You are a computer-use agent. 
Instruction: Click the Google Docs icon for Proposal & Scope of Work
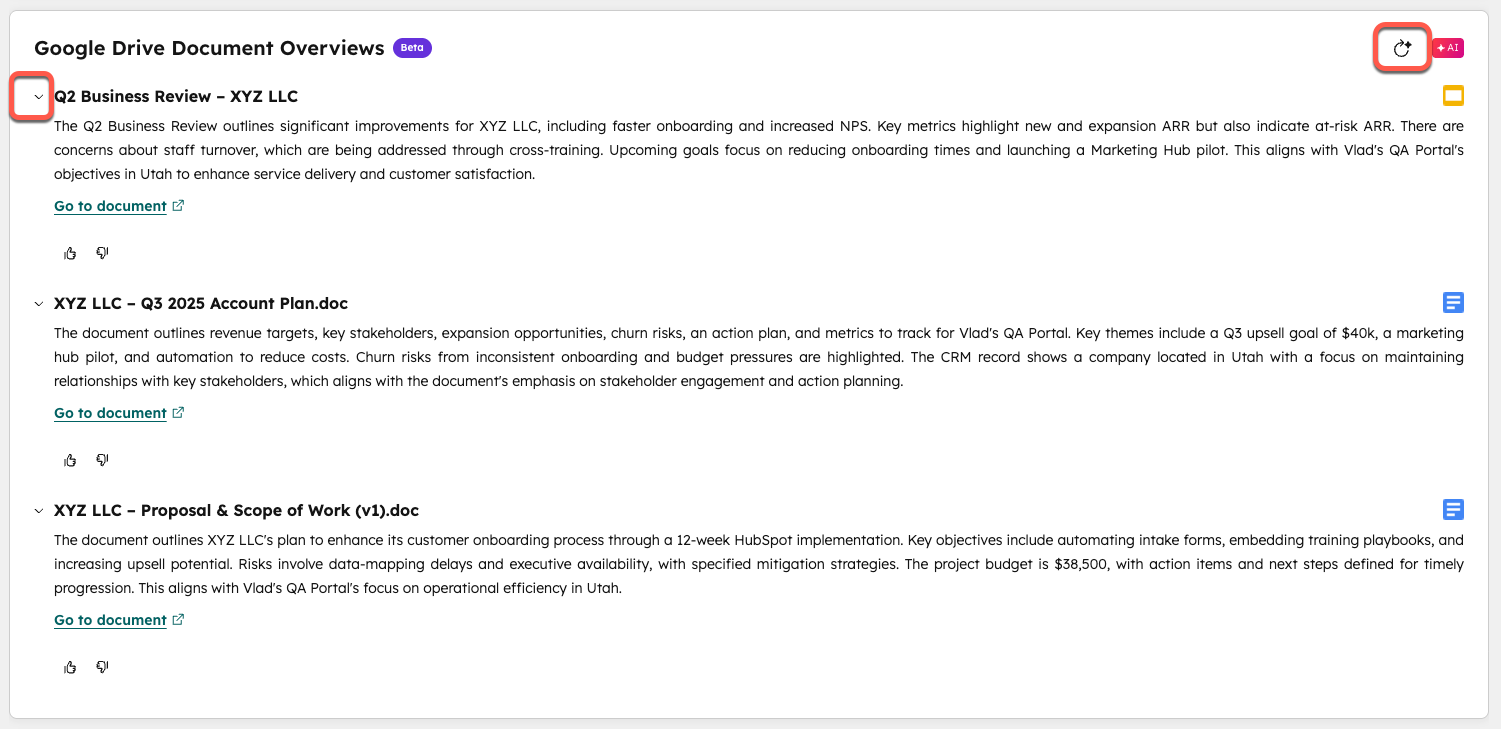[1453, 510]
